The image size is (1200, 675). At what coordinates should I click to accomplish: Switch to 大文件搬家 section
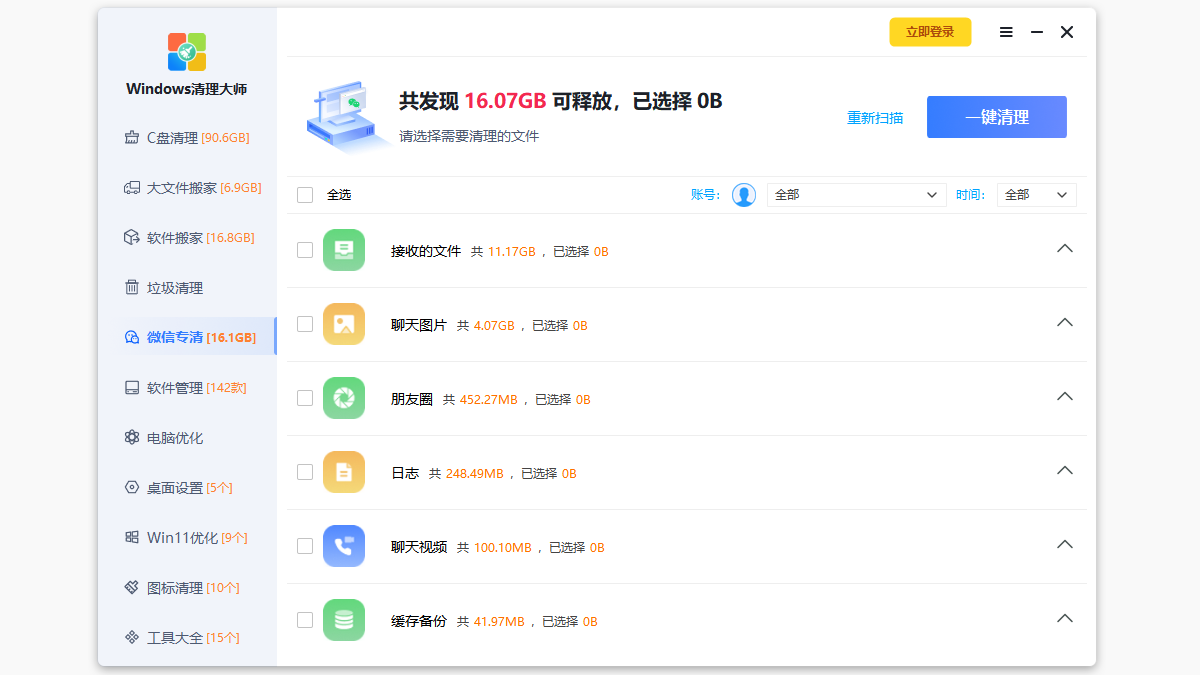(x=187, y=188)
